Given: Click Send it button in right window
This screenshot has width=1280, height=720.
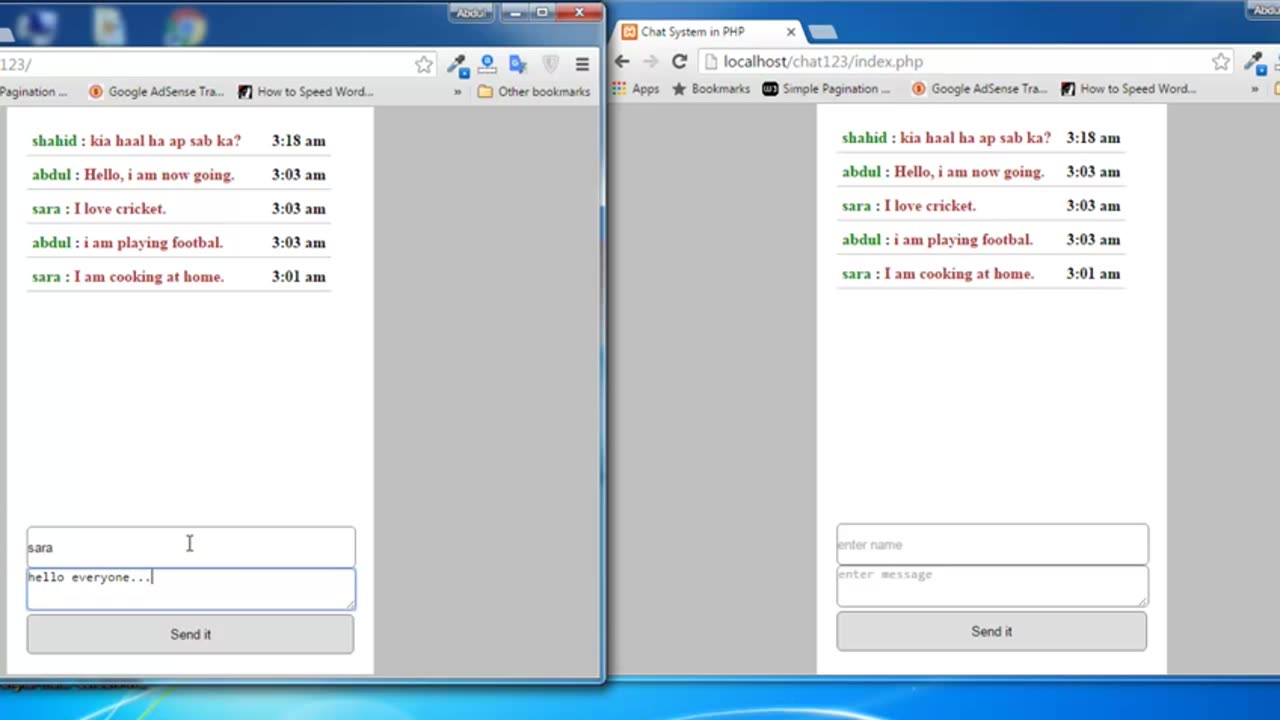Looking at the screenshot, I should pyautogui.click(x=992, y=631).
